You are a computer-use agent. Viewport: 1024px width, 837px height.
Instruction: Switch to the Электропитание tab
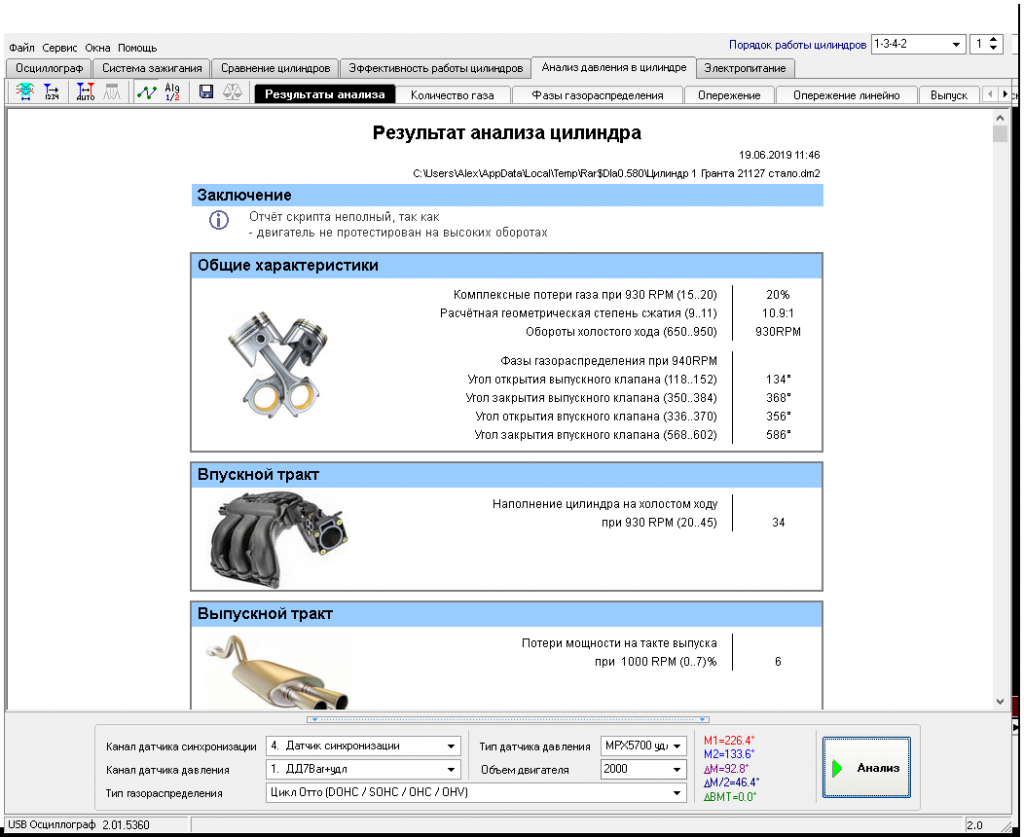point(745,68)
